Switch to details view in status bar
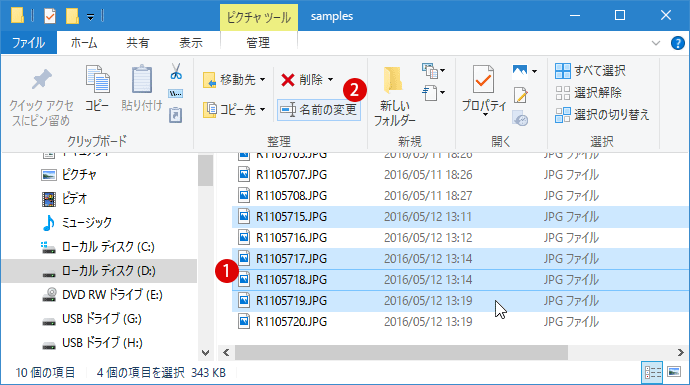The image size is (690, 385). 652,373
